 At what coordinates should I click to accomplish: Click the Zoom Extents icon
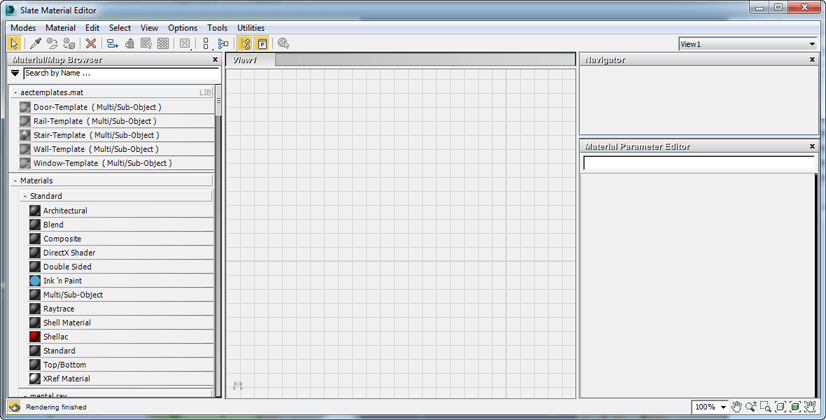pyautogui.click(x=781, y=406)
